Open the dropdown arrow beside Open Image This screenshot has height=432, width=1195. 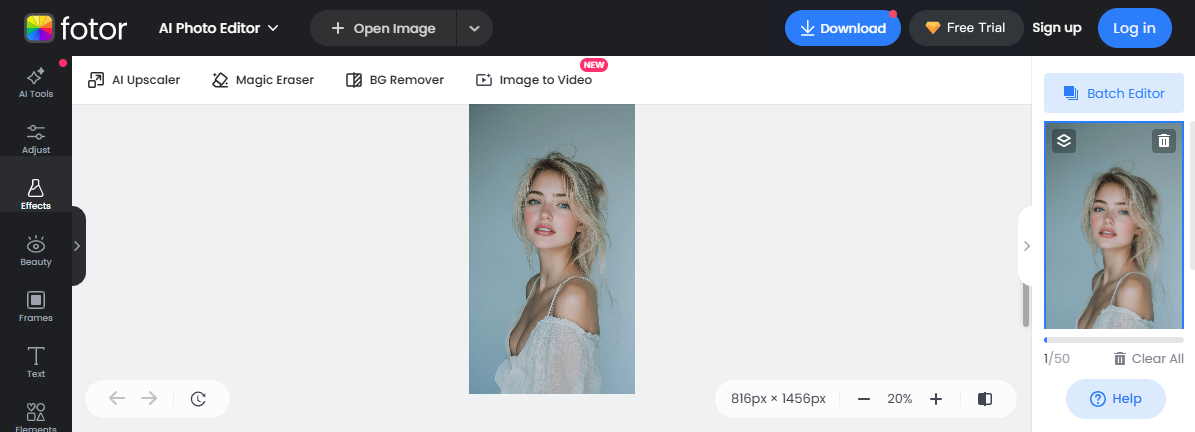tap(475, 28)
